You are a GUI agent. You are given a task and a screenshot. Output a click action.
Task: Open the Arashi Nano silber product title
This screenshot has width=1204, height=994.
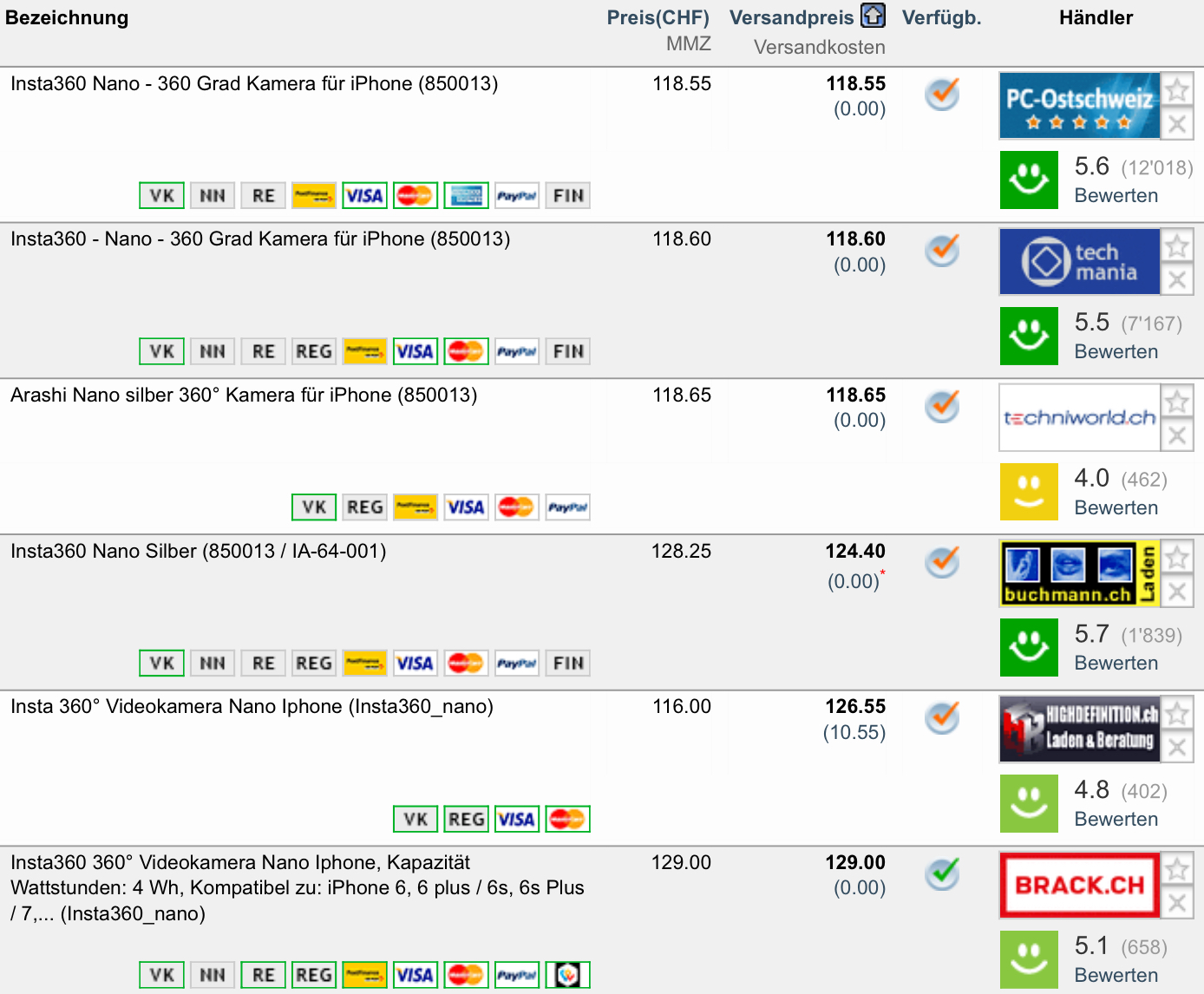244,396
